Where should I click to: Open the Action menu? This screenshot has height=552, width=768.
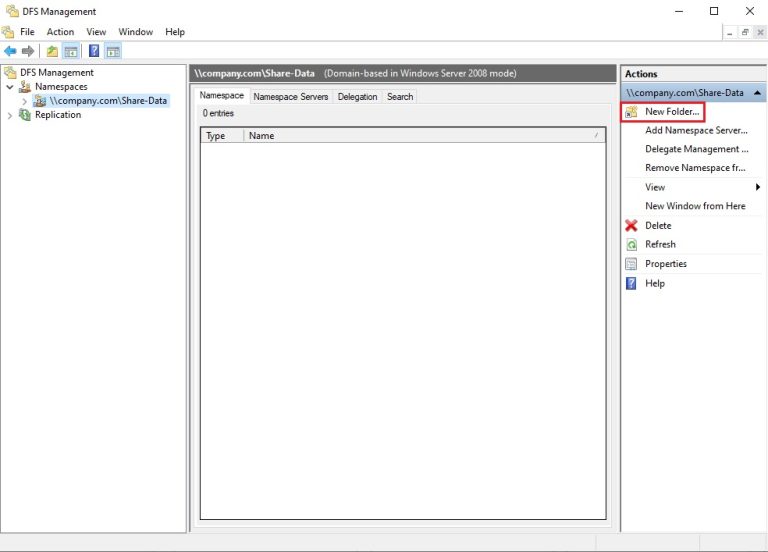point(60,32)
